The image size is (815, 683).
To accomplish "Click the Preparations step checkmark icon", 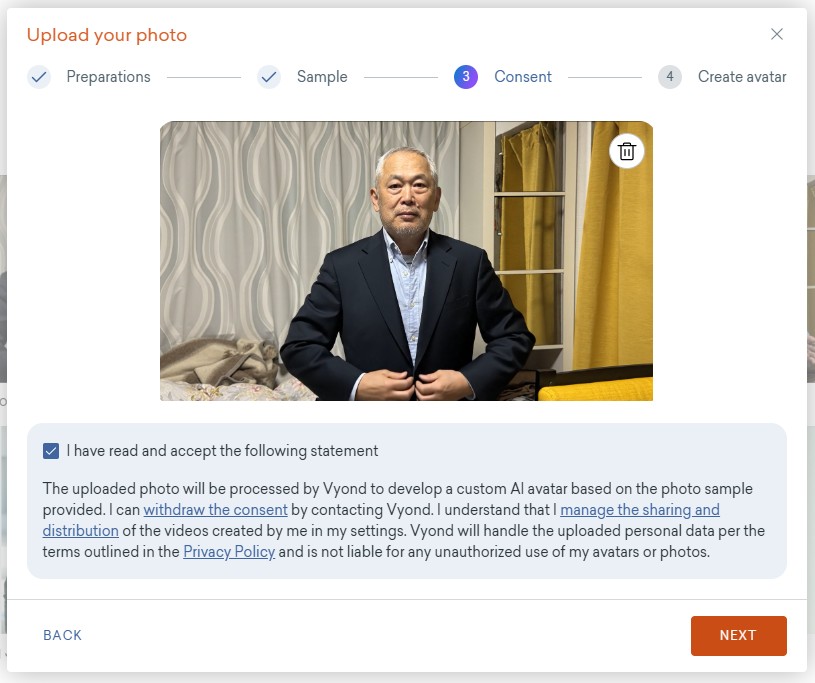I will tap(39, 77).
